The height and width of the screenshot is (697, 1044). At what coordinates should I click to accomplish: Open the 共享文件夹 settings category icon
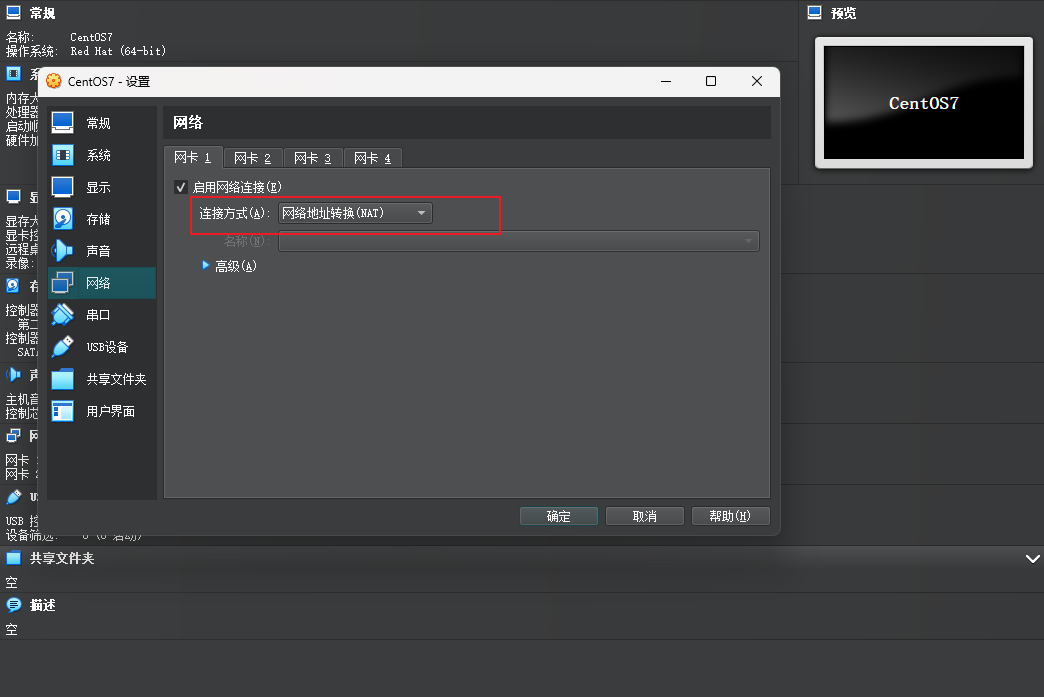(x=63, y=379)
